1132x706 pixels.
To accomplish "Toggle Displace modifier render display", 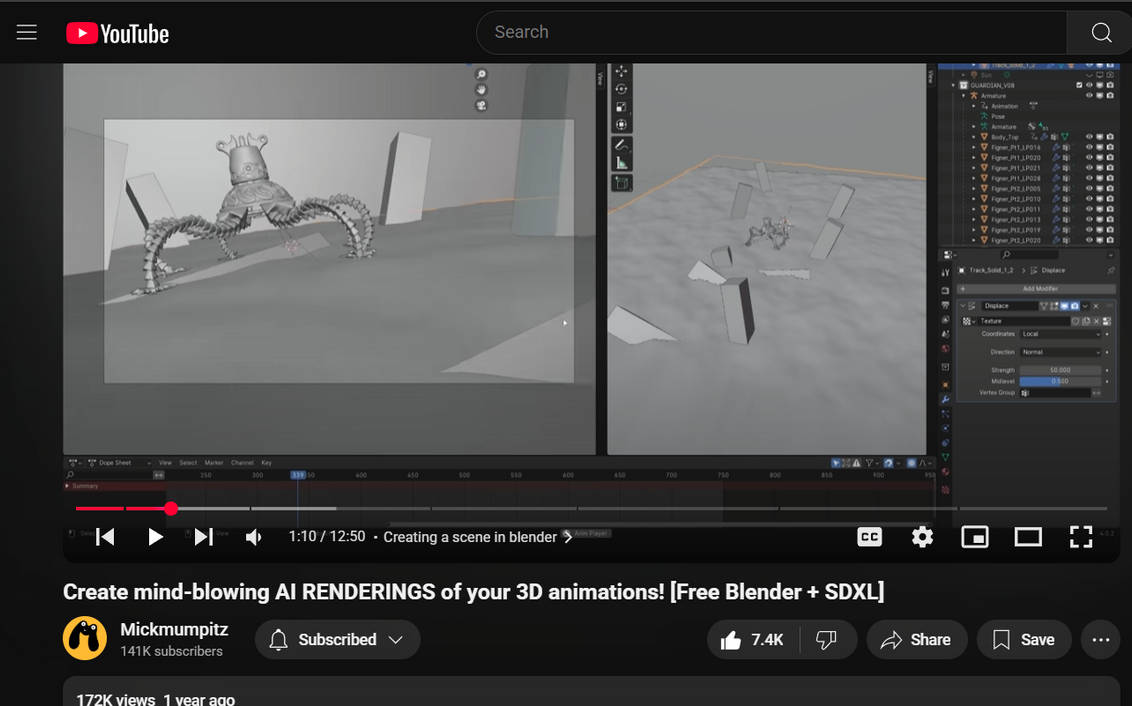I will pos(1074,306).
